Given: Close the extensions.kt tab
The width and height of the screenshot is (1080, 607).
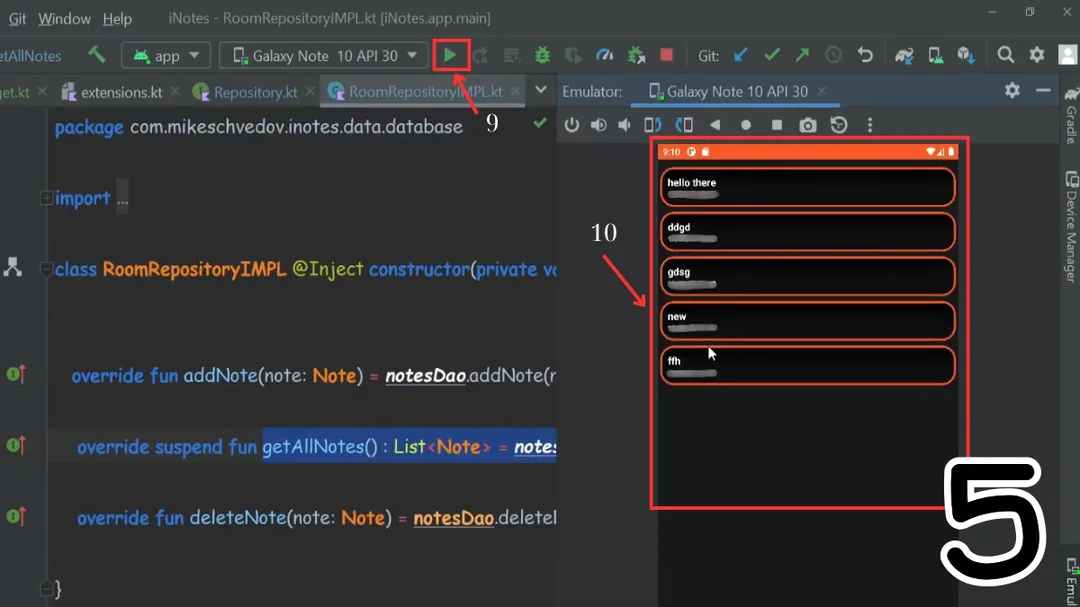Looking at the screenshot, I should click(175, 92).
